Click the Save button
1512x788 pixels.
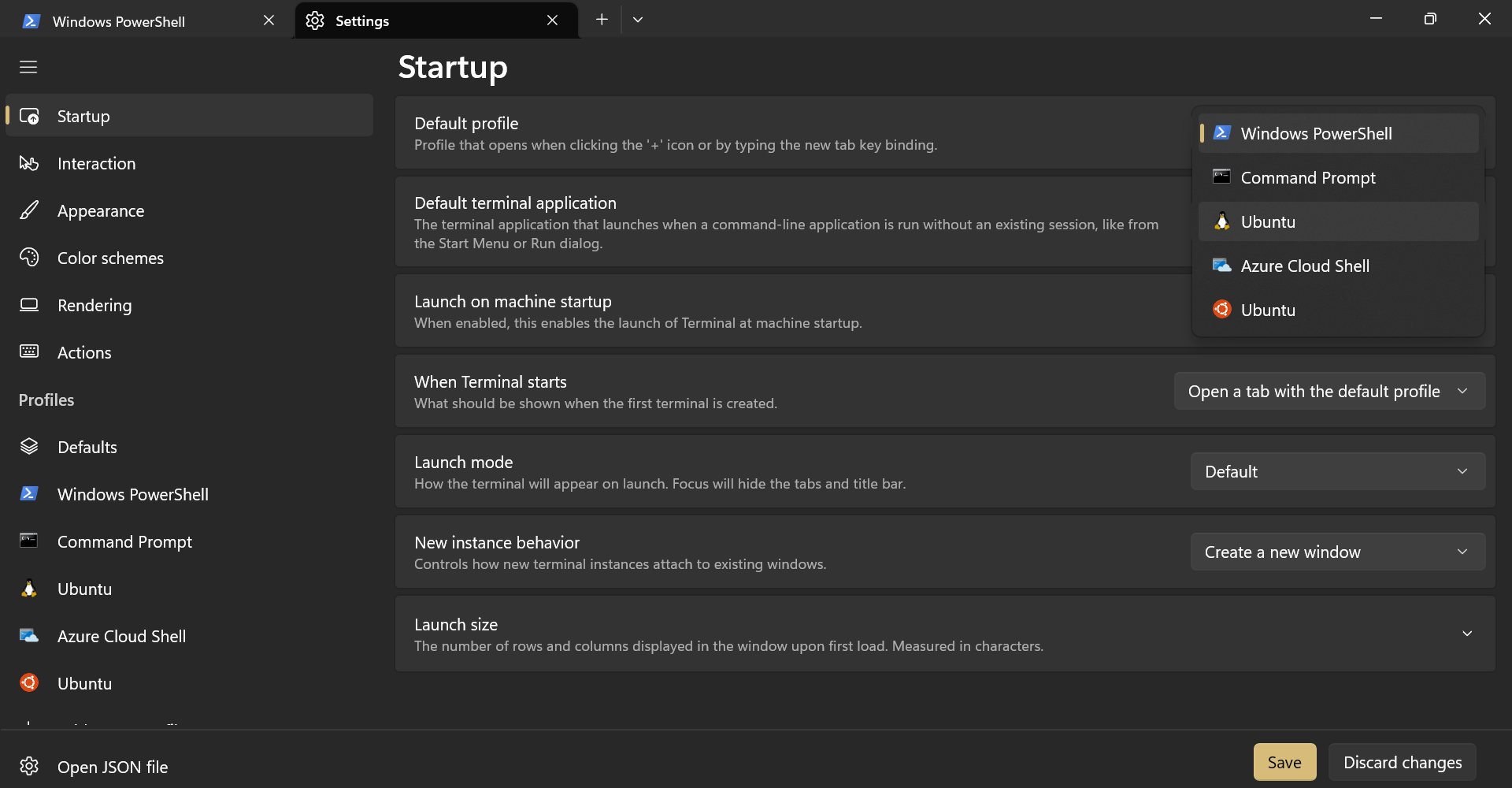(1284, 762)
